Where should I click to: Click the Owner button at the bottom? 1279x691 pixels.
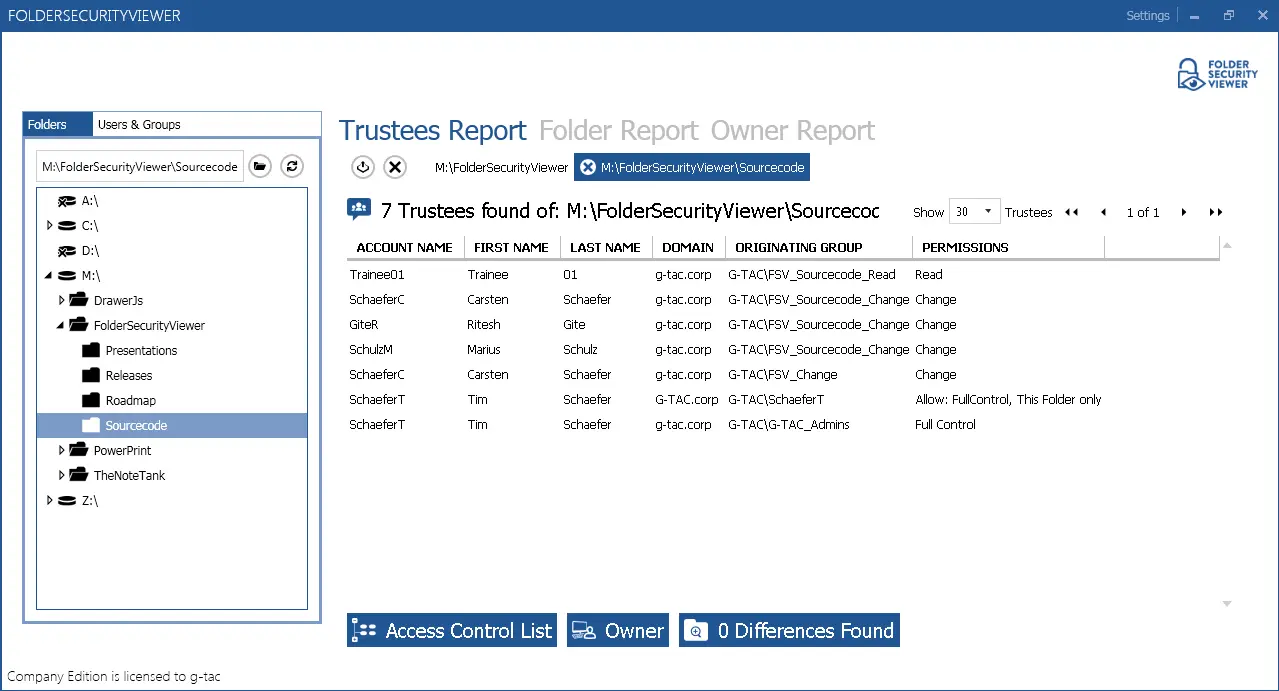pos(618,631)
